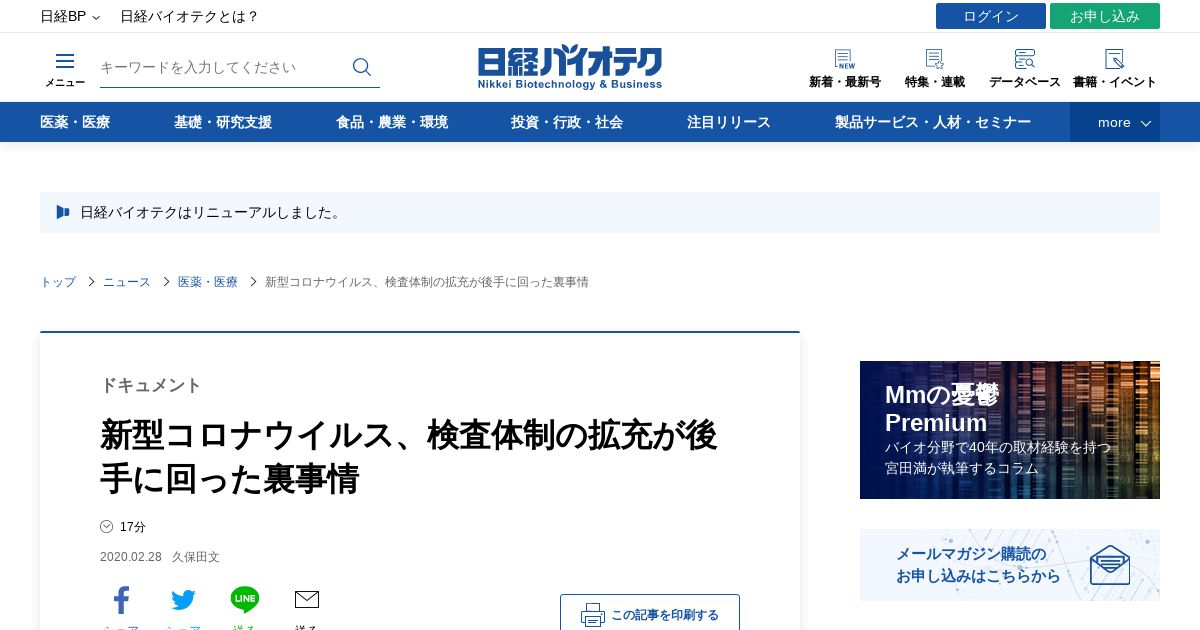1200x630 pixels.
Task: Click the article headline 新型コロナウイルス
Action: coord(410,457)
